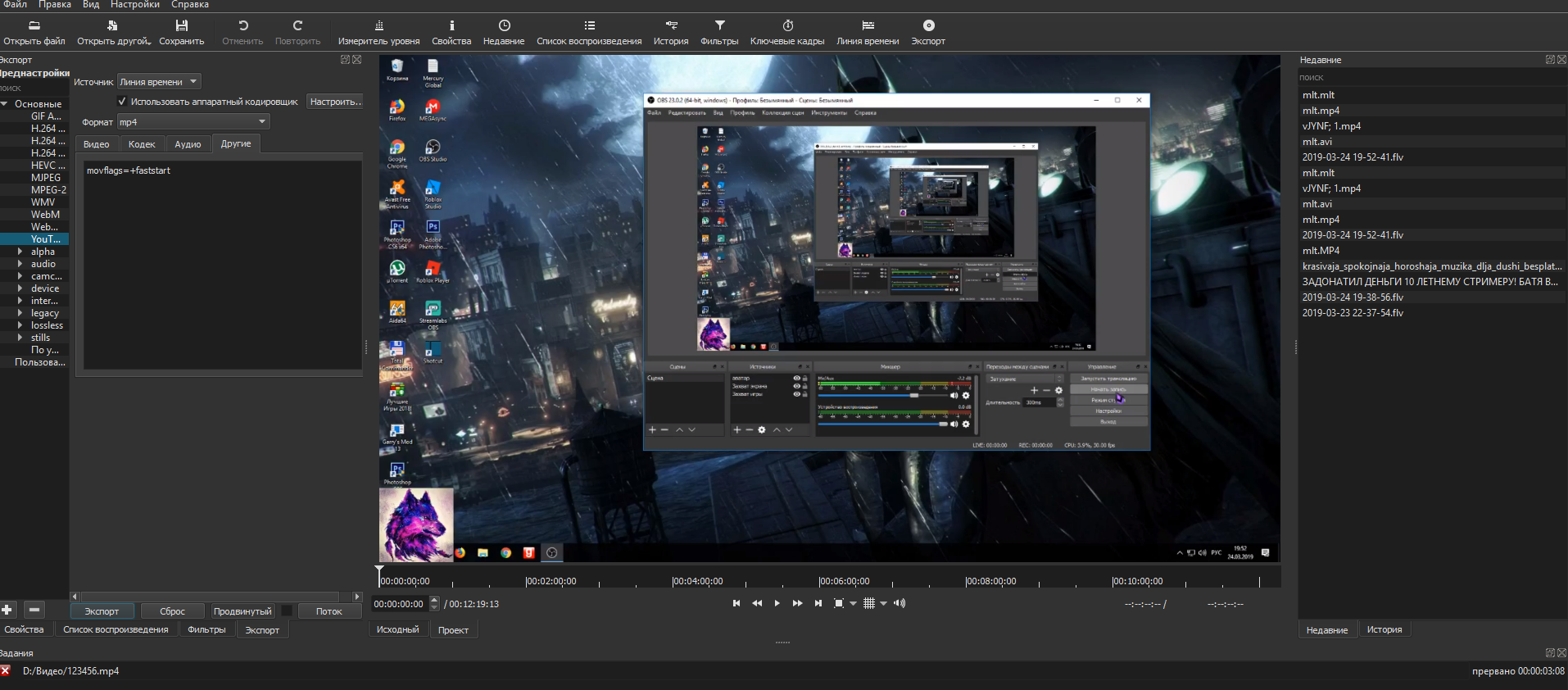Toggle the small box beside Продвинутый button
Image resolution: width=1568 pixels, height=690 pixels.
click(x=287, y=611)
